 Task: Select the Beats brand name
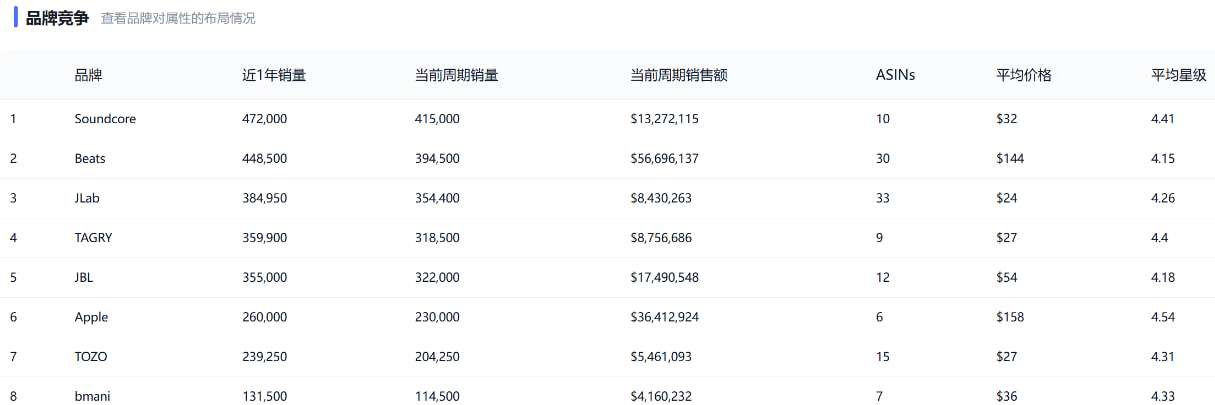pos(90,159)
